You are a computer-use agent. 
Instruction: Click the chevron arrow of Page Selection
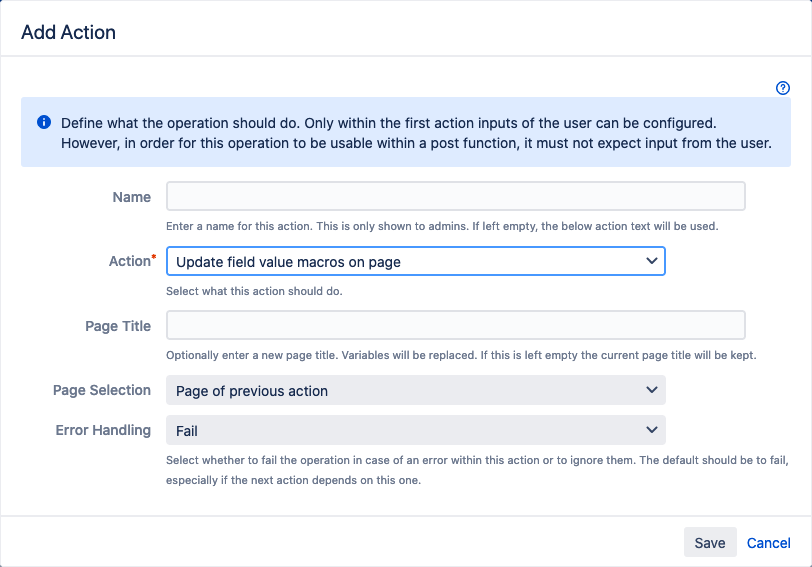click(652, 390)
